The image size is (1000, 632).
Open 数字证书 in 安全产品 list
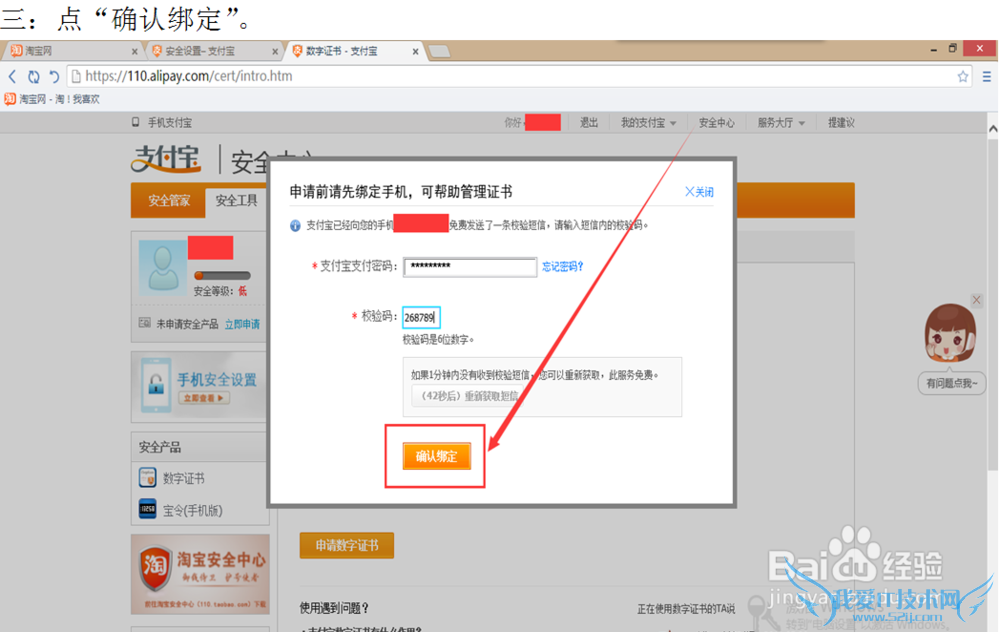[x=184, y=478]
